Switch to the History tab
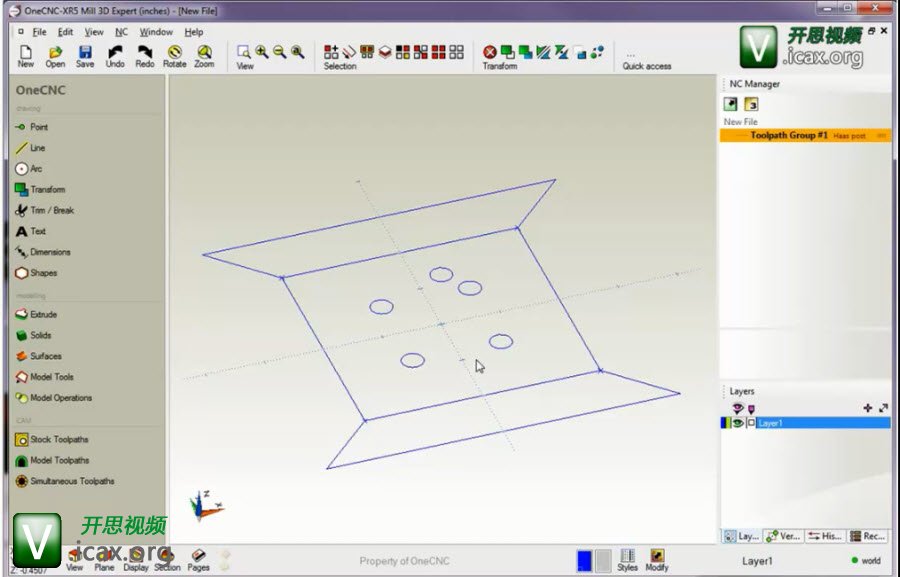 tap(825, 536)
